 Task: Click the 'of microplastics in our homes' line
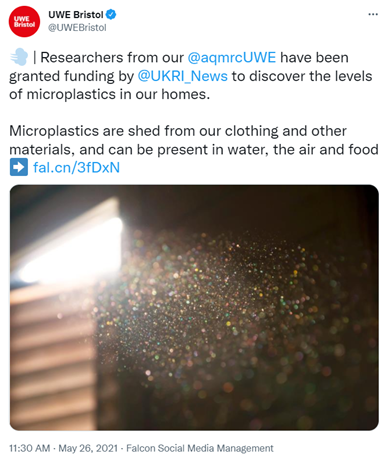[x=109, y=94]
